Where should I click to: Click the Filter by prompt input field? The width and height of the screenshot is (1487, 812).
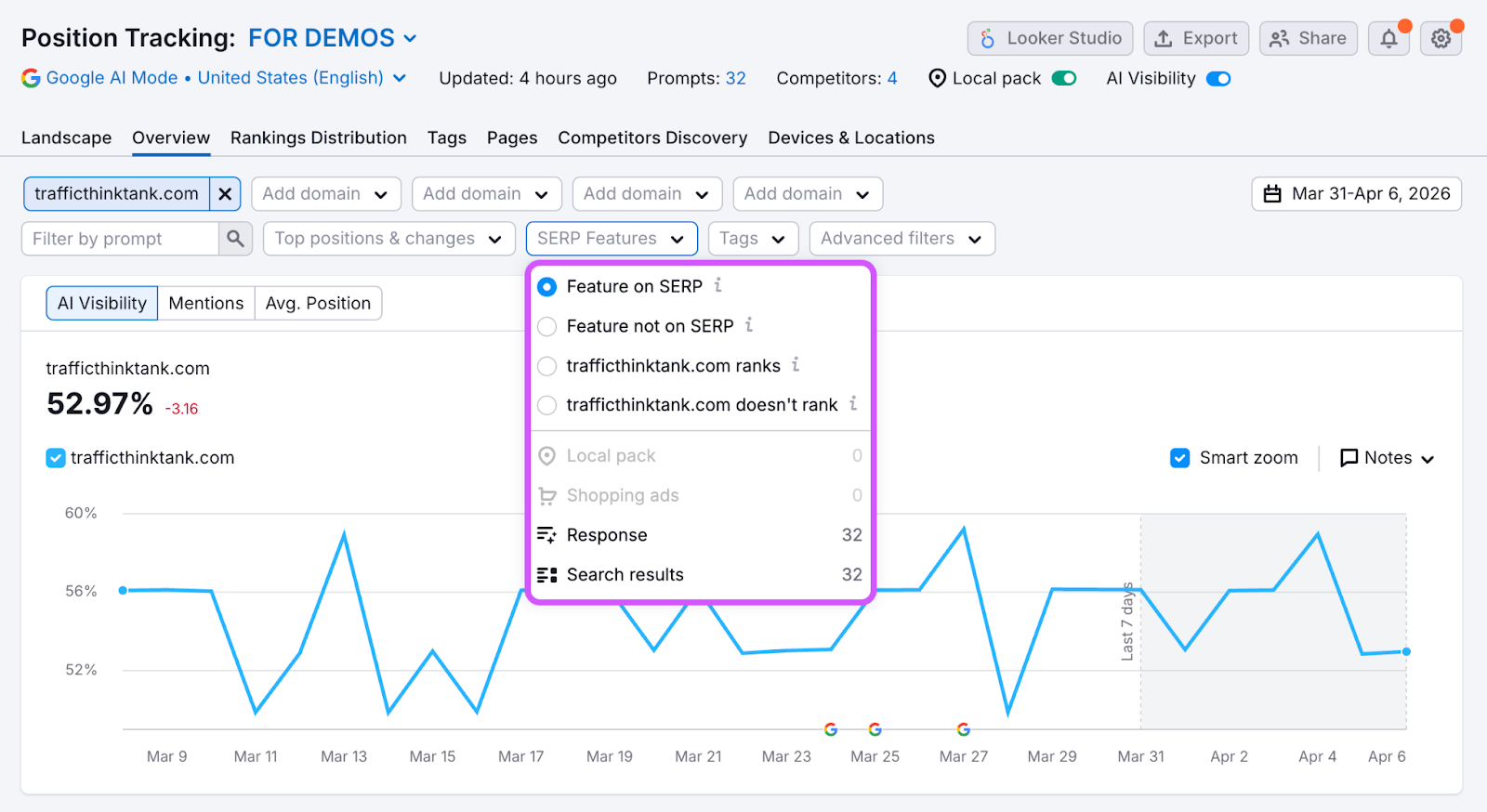click(121, 239)
